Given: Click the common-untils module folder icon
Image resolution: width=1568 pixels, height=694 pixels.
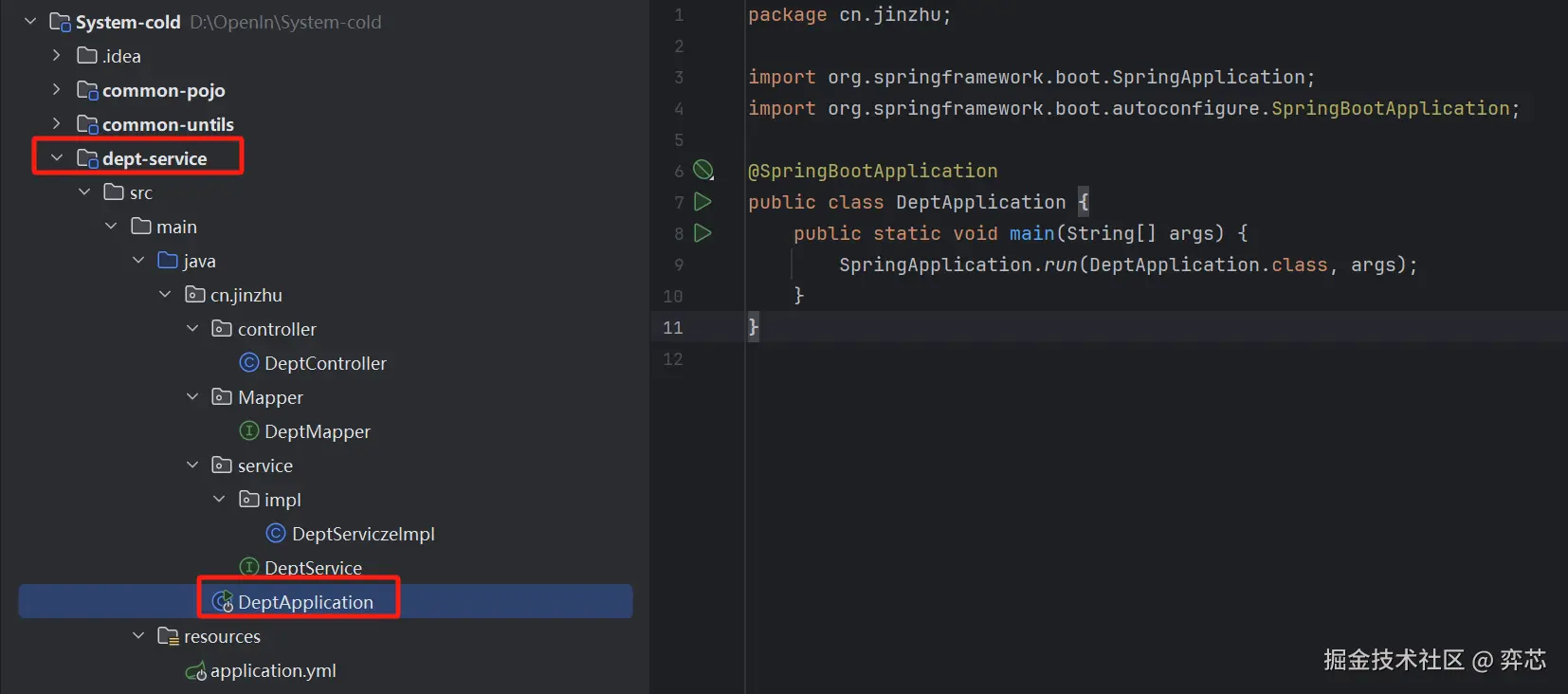Looking at the screenshot, I should (x=87, y=125).
